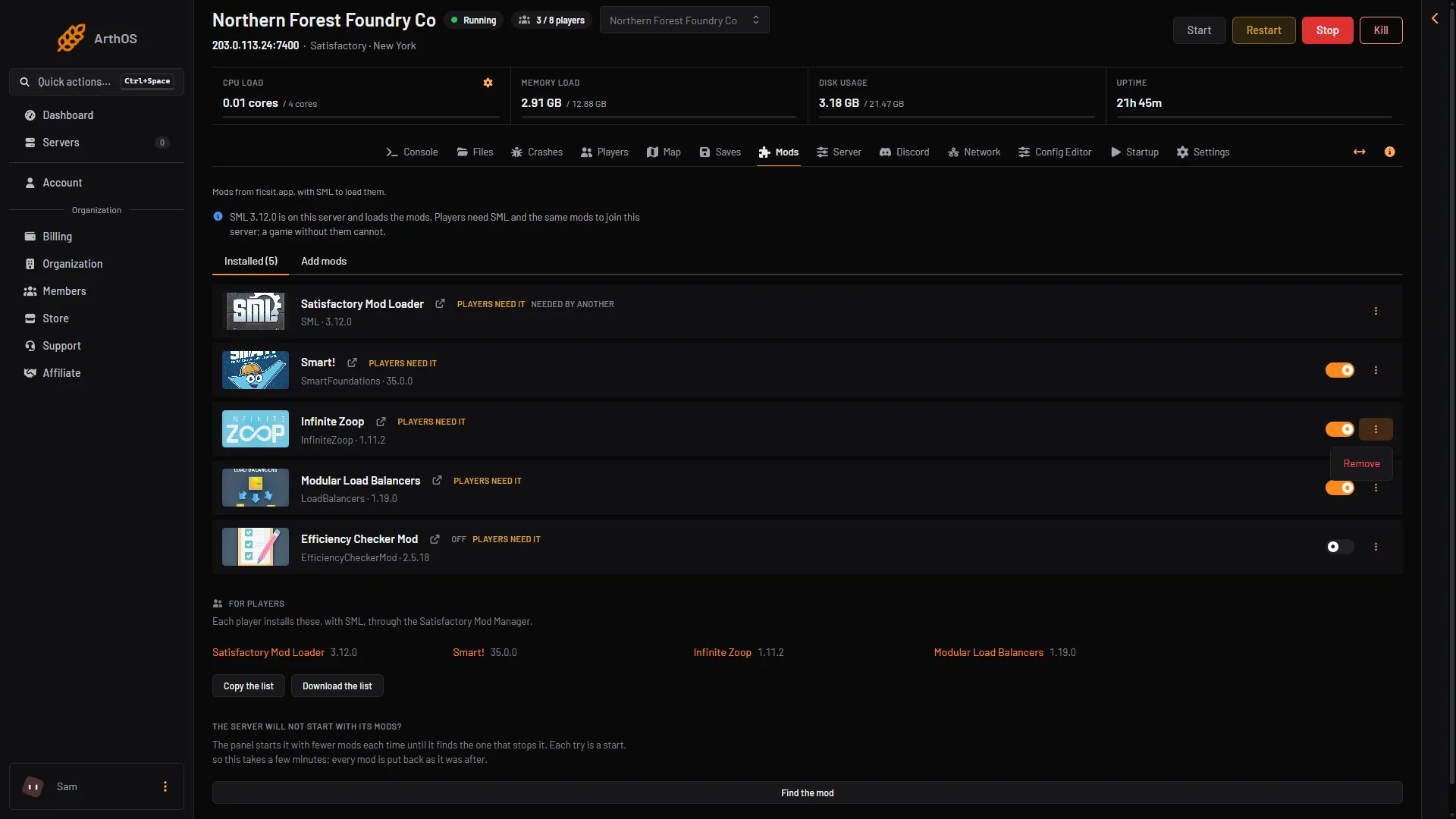
Task: Click the orange info icon beside the tabs
Action: click(1389, 152)
